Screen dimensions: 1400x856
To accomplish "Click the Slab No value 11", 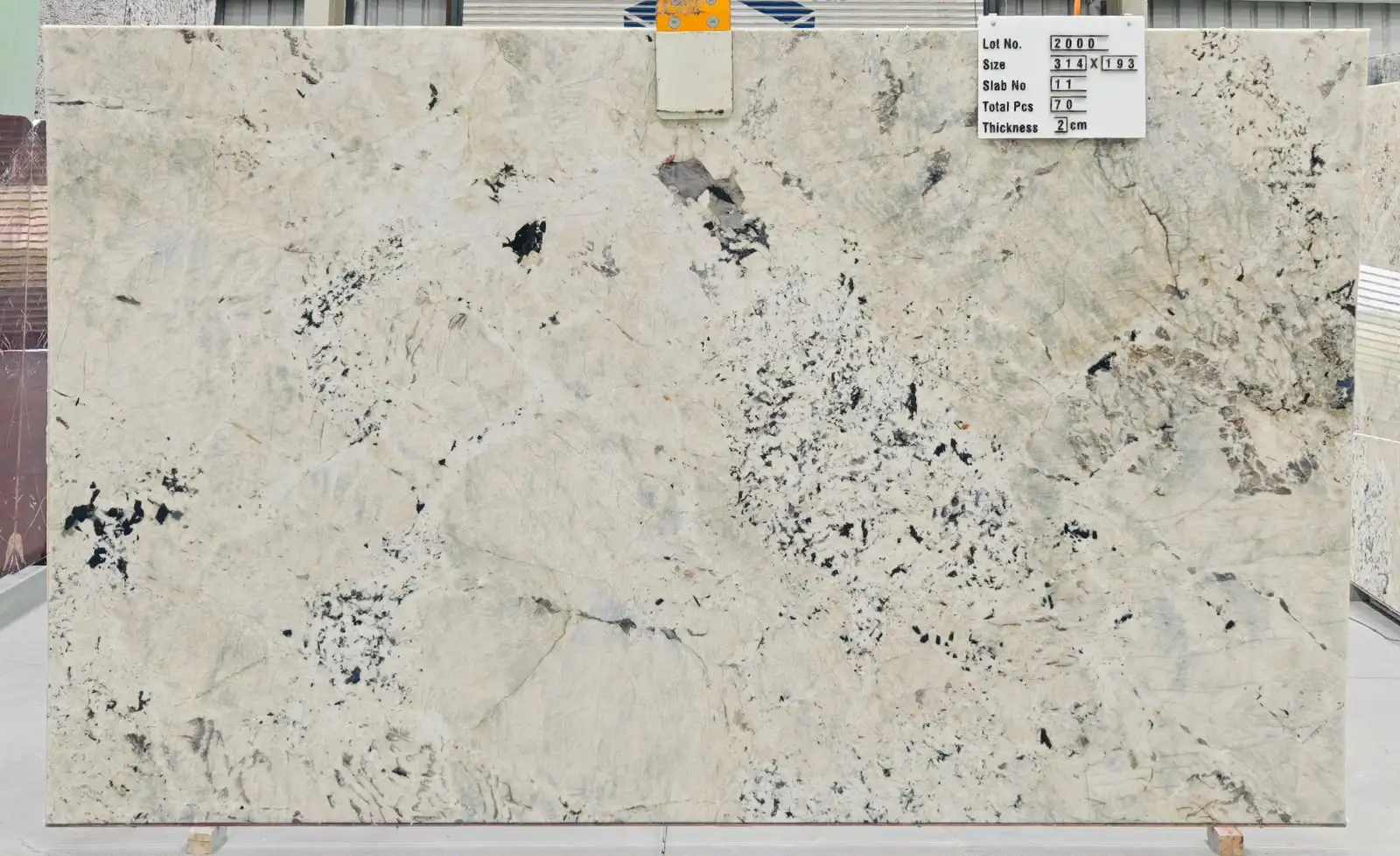I will (x=1067, y=85).
